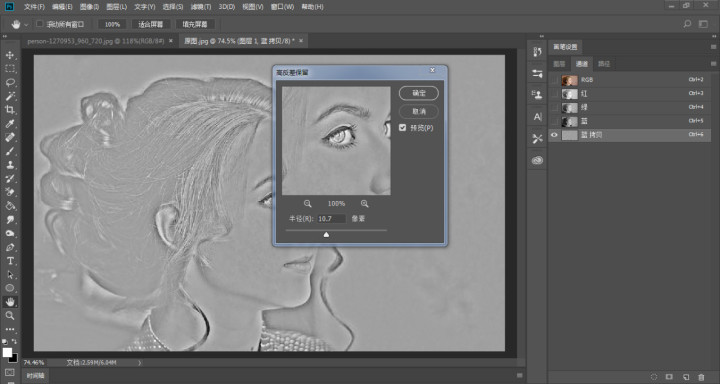Toggle Quick Mask mode icon
The image size is (720, 384).
point(10,372)
